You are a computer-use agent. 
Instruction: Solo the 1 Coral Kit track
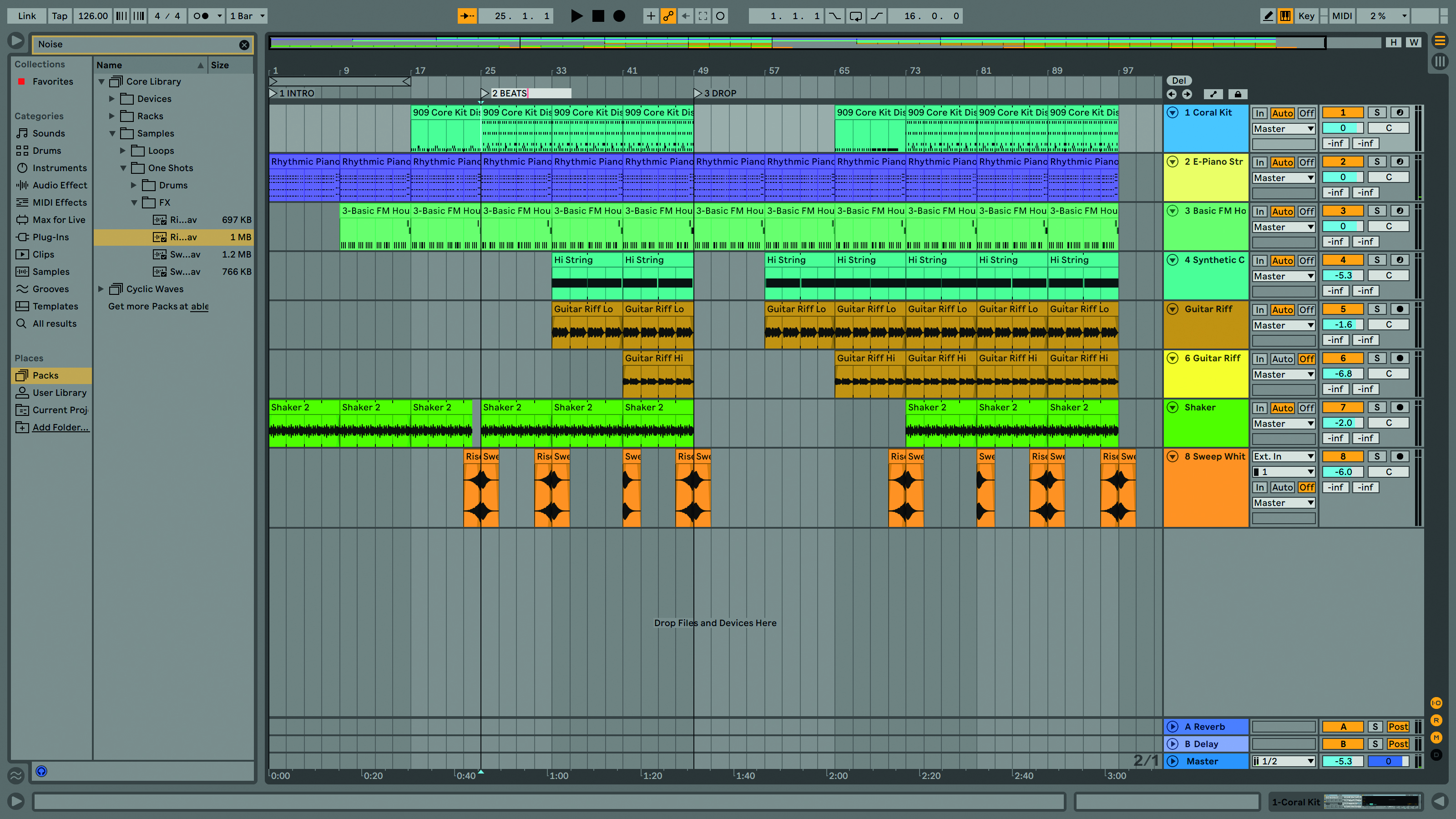[x=1377, y=112]
